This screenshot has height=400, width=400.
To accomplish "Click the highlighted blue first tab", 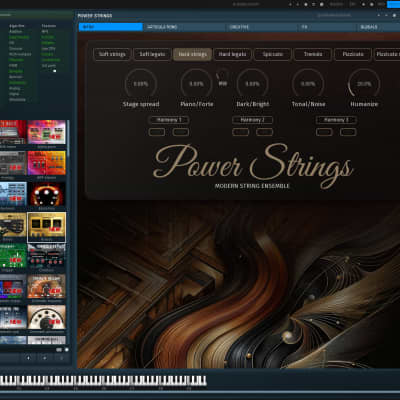I will click(111, 27).
